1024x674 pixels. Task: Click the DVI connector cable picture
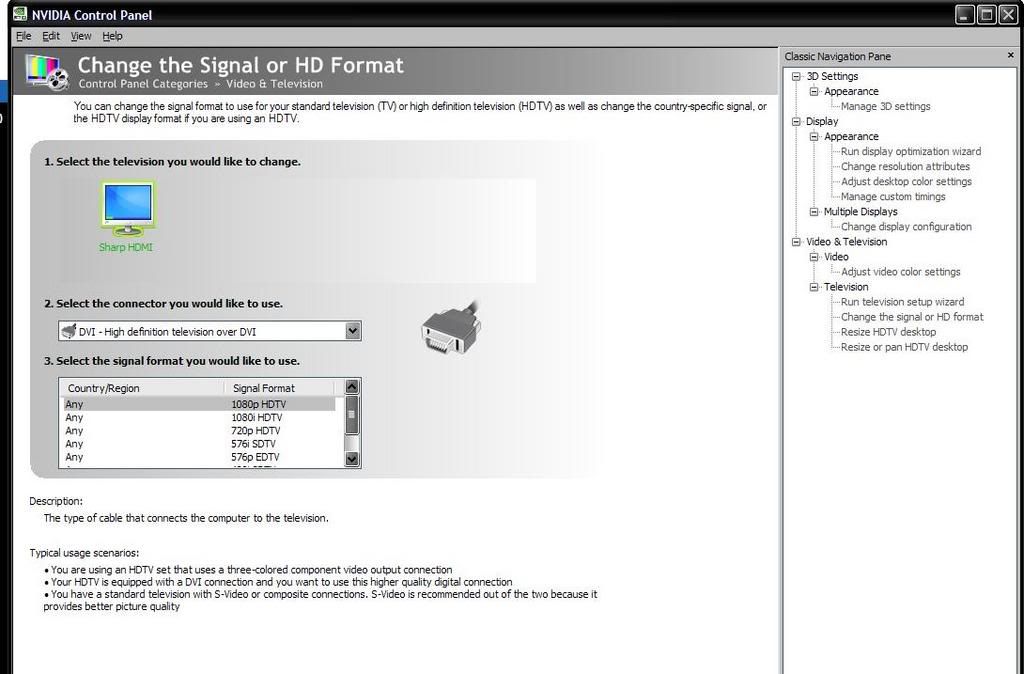point(451,329)
